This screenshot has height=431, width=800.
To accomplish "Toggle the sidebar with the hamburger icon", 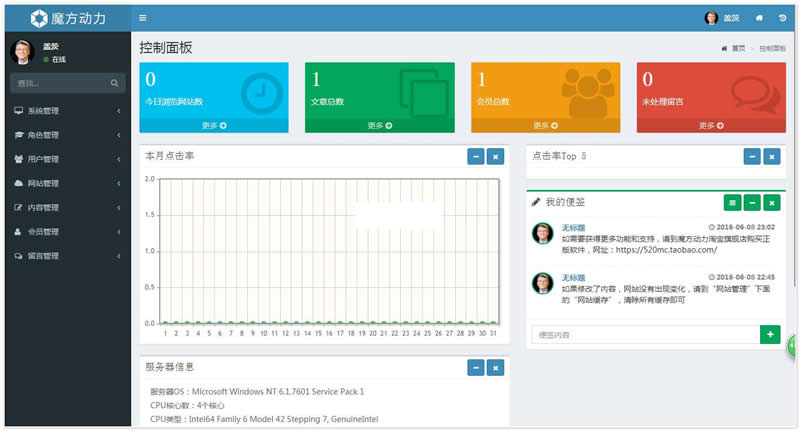I will (143, 18).
